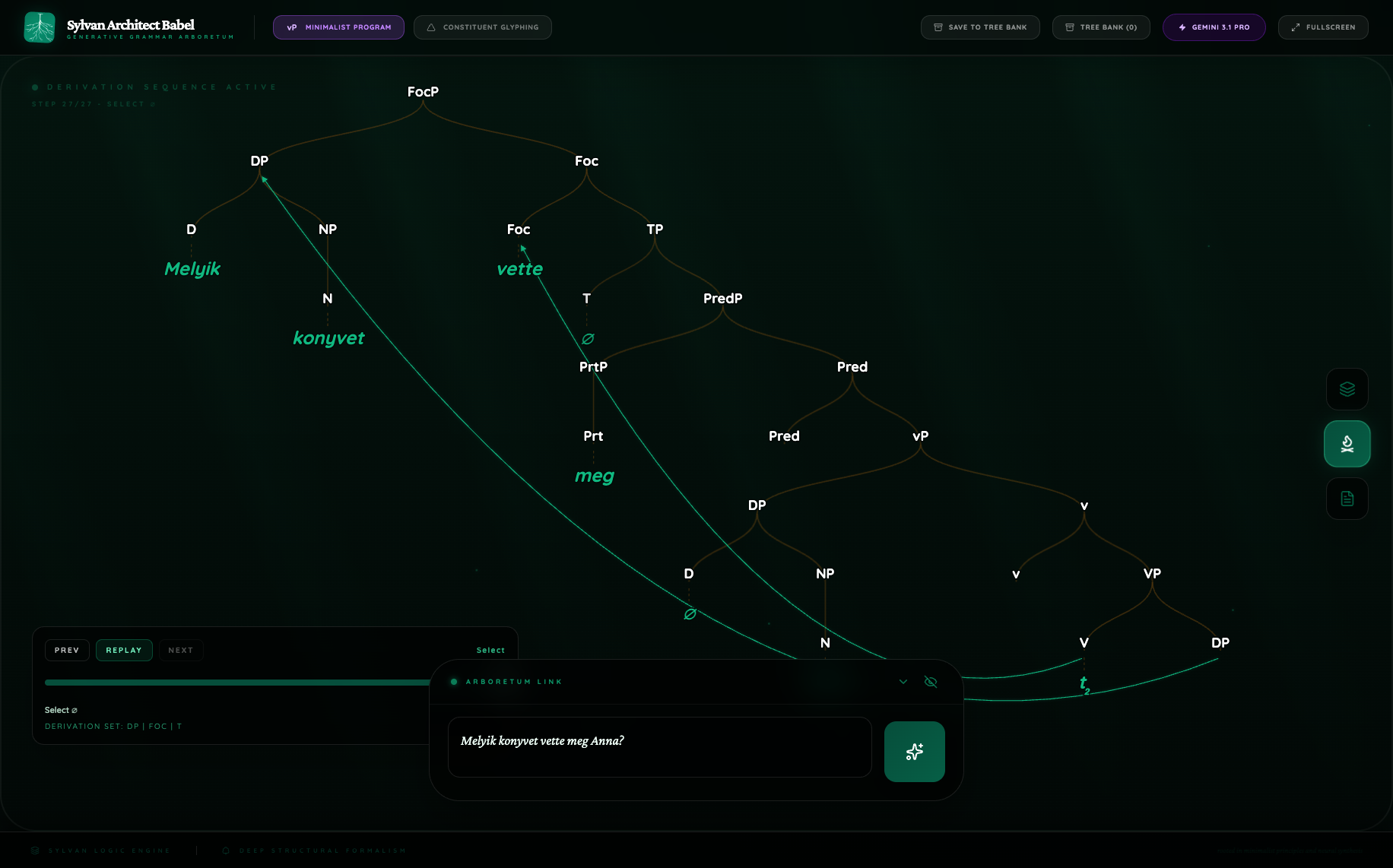The width and height of the screenshot is (1393, 868).
Task: Click the sentence input field
Action: pos(658,746)
